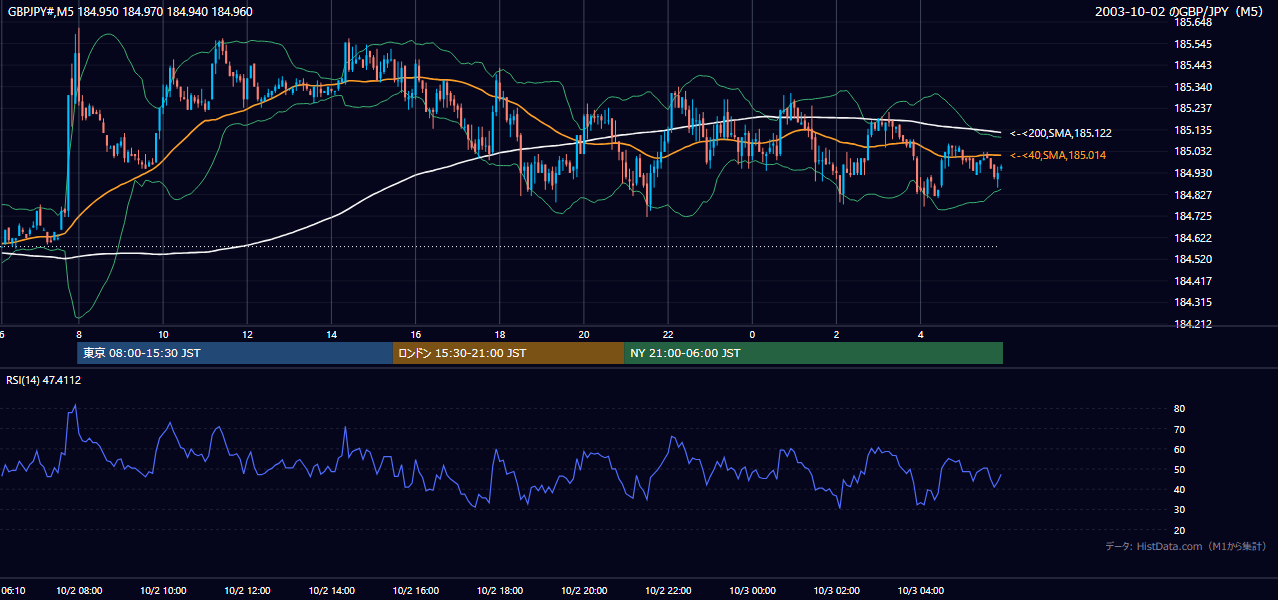Click the 06:10 bottom timeline label
Viewport: 1278px width, 600px height.
[x=13, y=591]
